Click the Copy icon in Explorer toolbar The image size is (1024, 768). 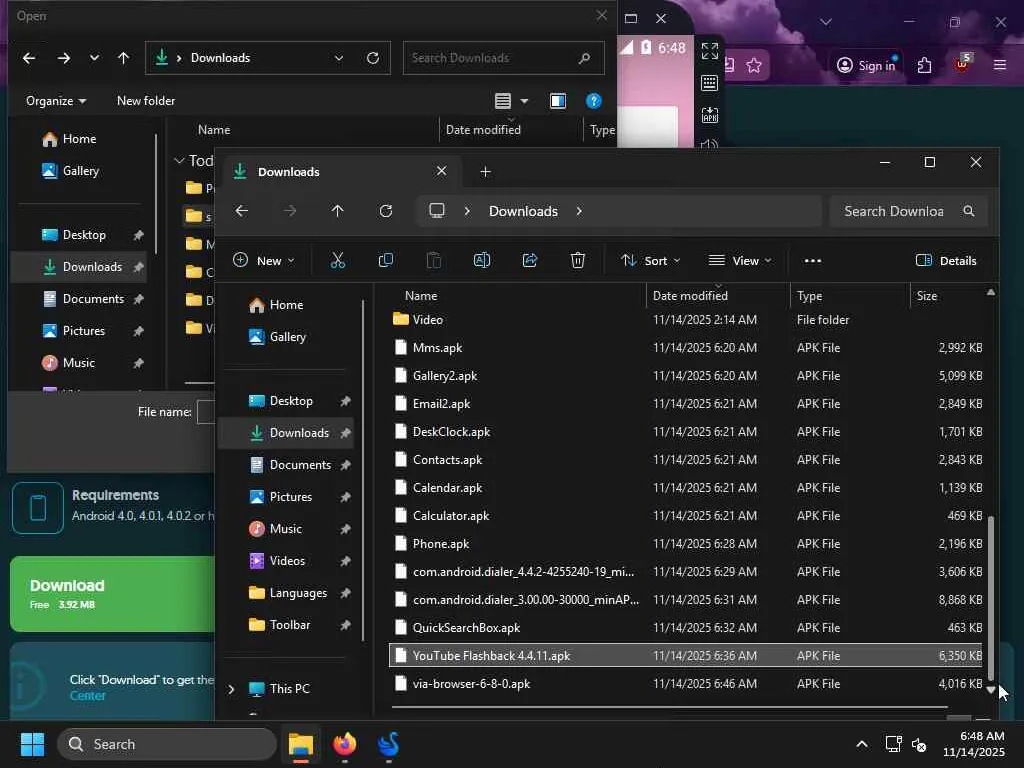385,260
